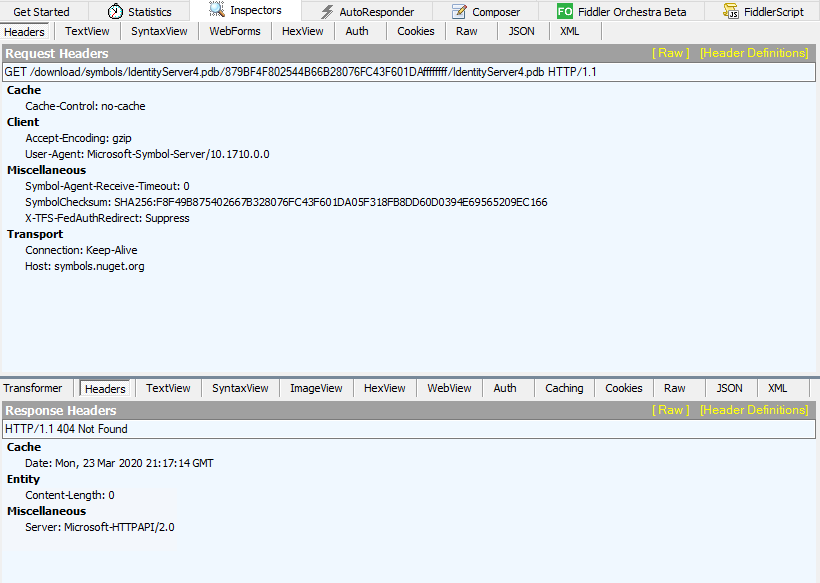Click the 404 Not Found status line
This screenshot has width=820, height=583.
click(400, 429)
